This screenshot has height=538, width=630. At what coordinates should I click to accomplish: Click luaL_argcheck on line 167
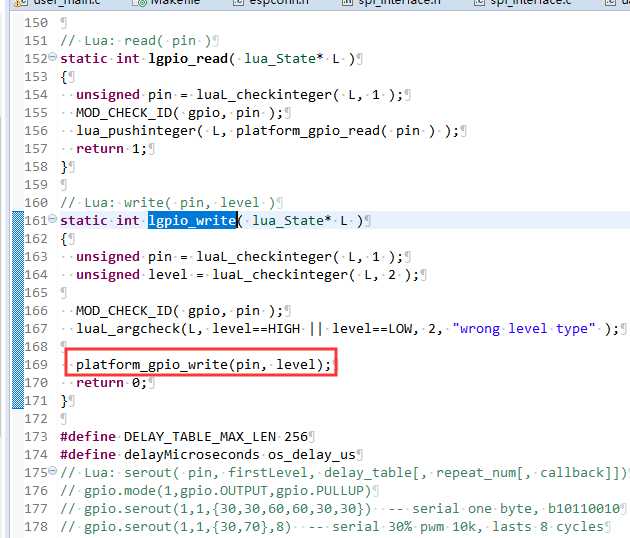click(128, 329)
